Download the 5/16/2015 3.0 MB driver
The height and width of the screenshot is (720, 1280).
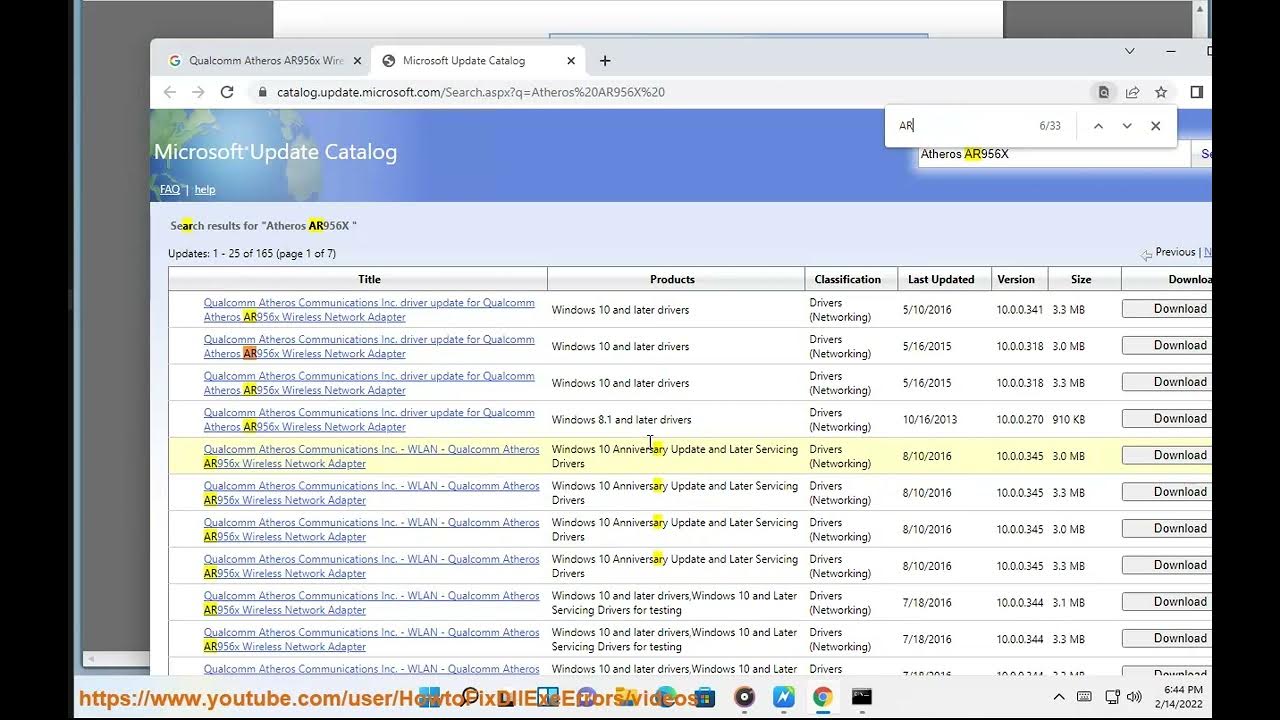coord(1166,346)
